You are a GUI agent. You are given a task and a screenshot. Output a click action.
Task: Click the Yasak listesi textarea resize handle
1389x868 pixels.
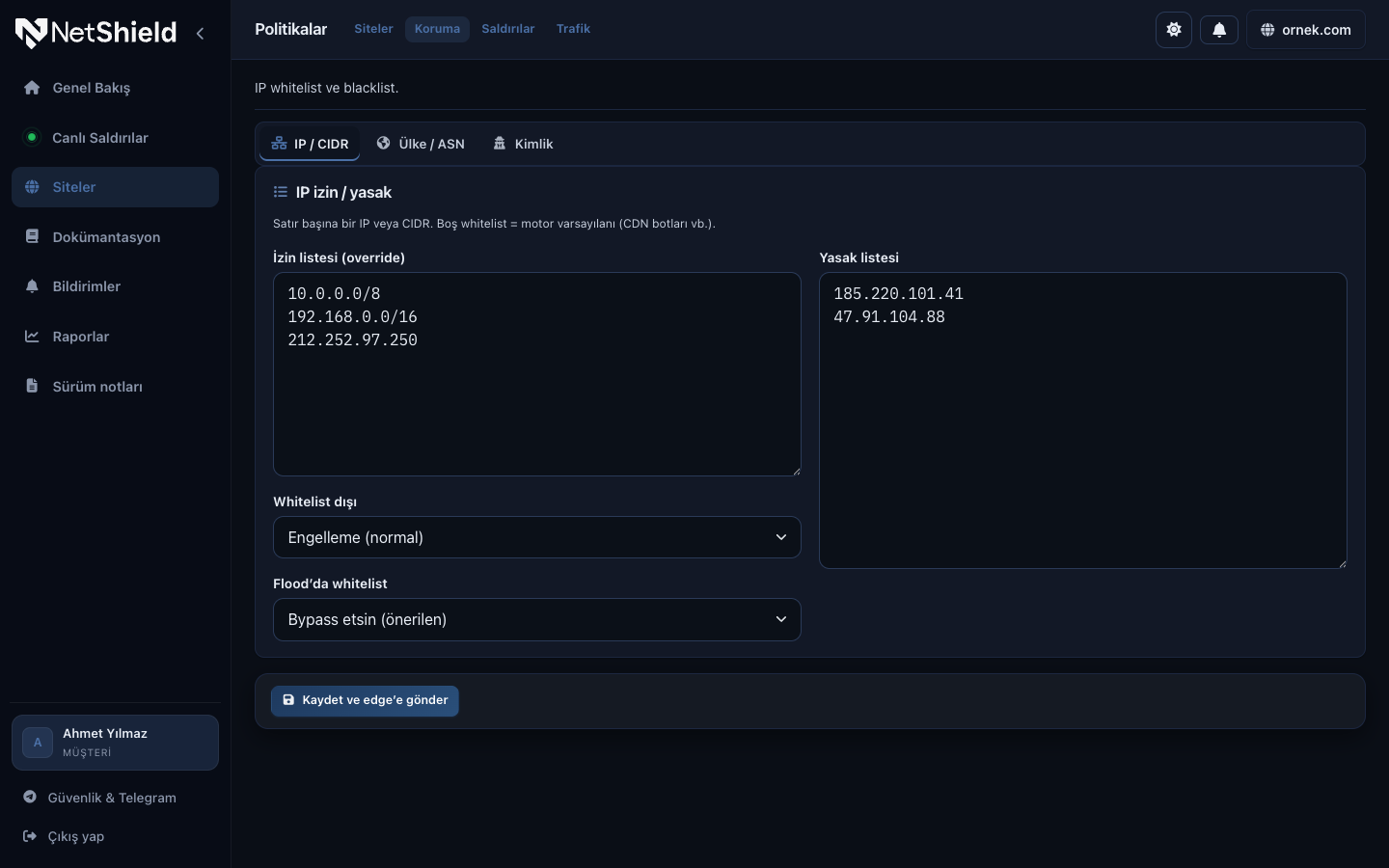point(1342,563)
